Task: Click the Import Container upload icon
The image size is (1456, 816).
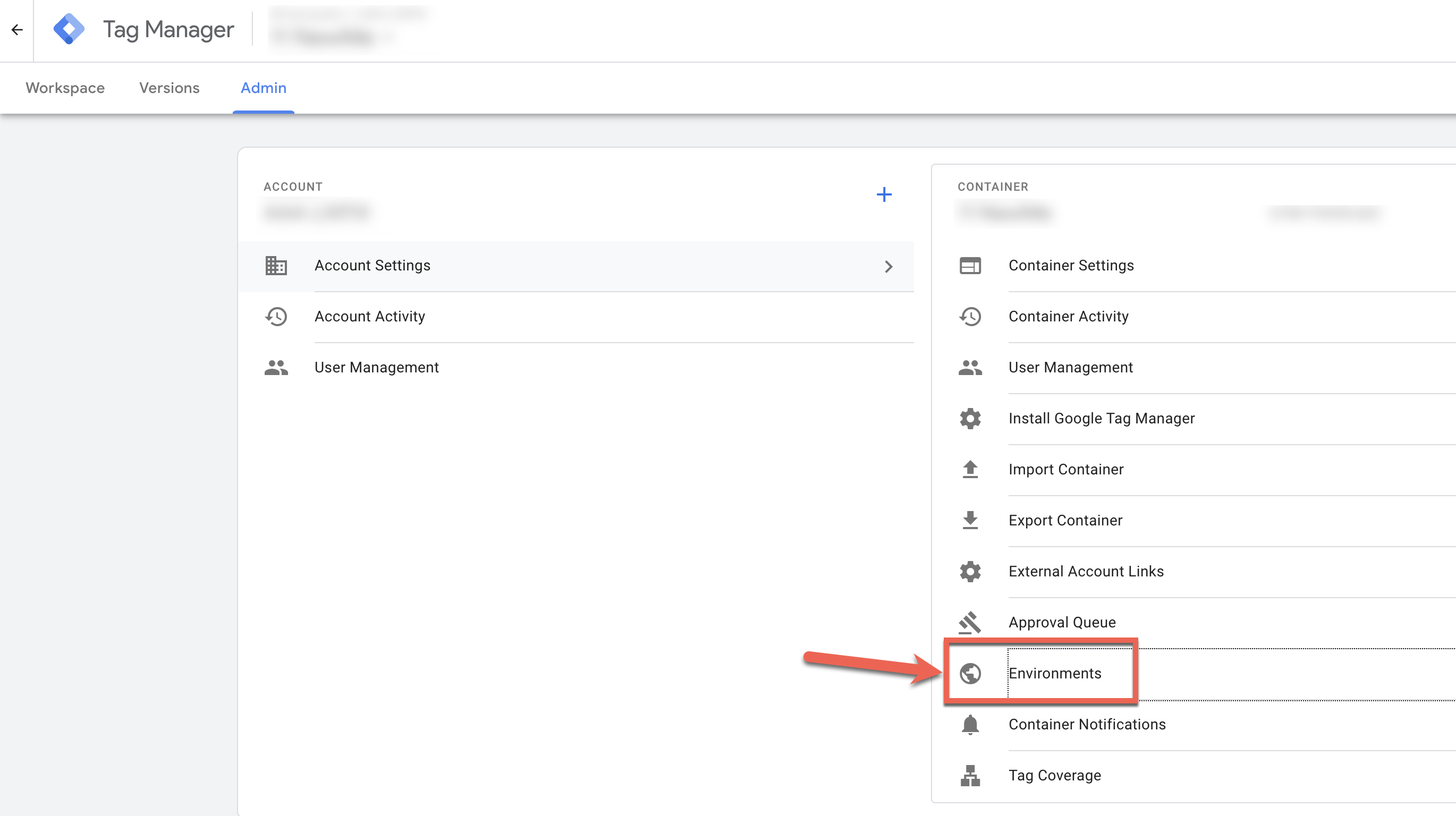Action: (970, 469)
